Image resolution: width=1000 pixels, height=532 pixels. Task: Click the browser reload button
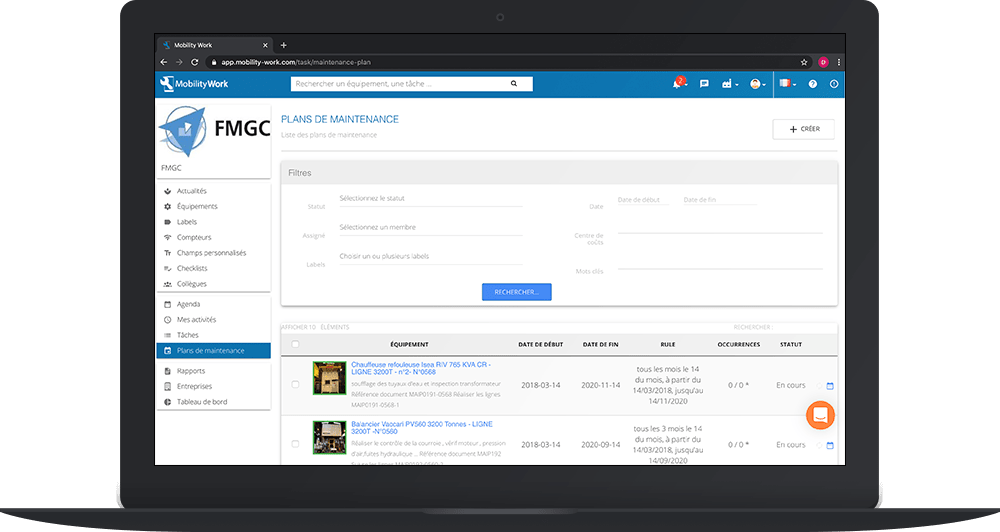coord(195,62)
